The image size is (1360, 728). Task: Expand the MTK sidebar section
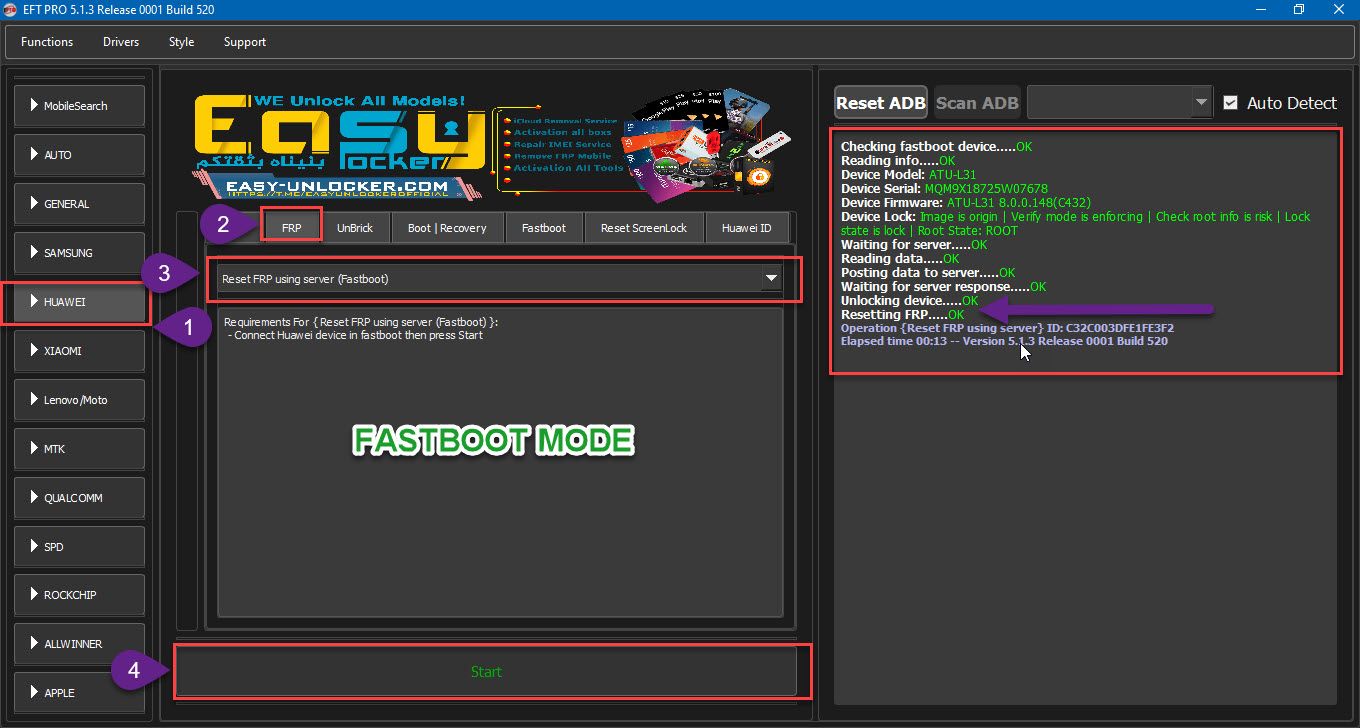80,449
